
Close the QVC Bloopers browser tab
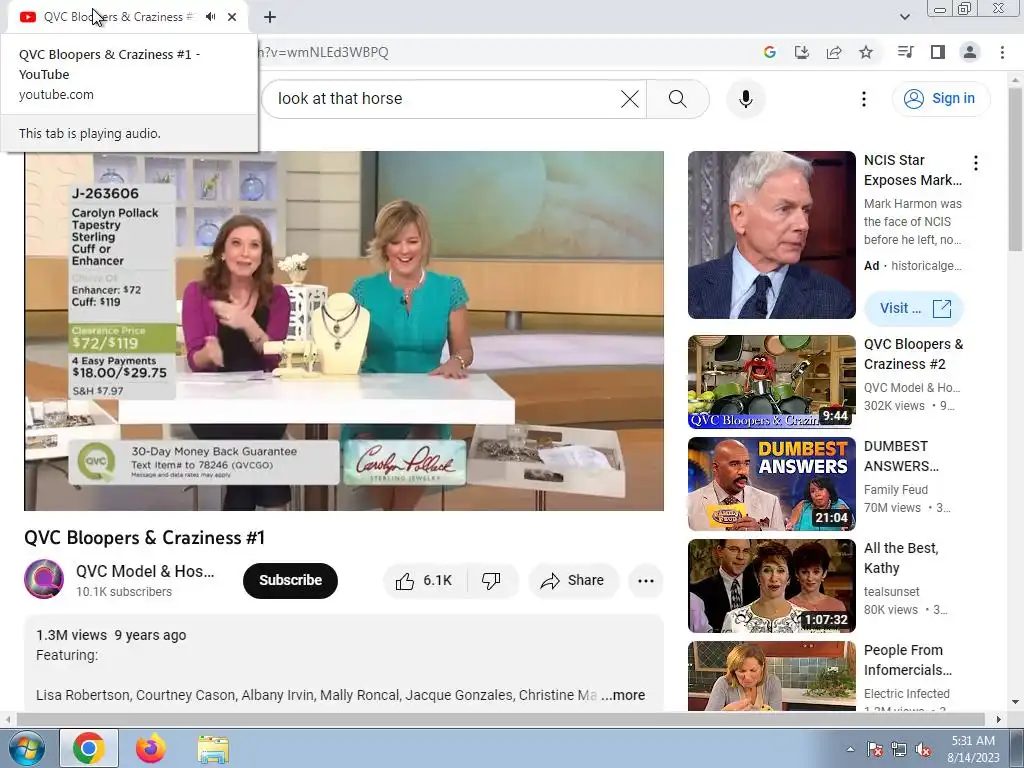click(232, 17)
